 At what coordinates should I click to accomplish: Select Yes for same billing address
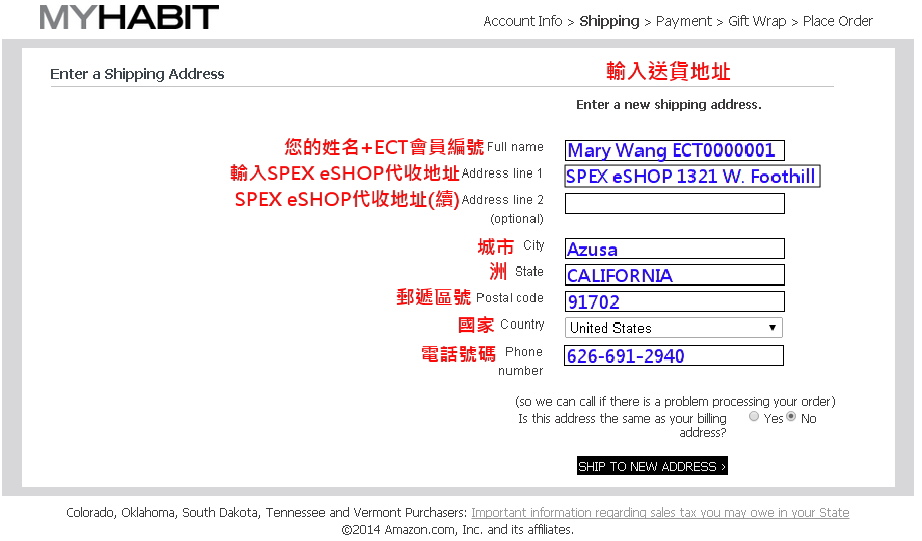[754, 416]
